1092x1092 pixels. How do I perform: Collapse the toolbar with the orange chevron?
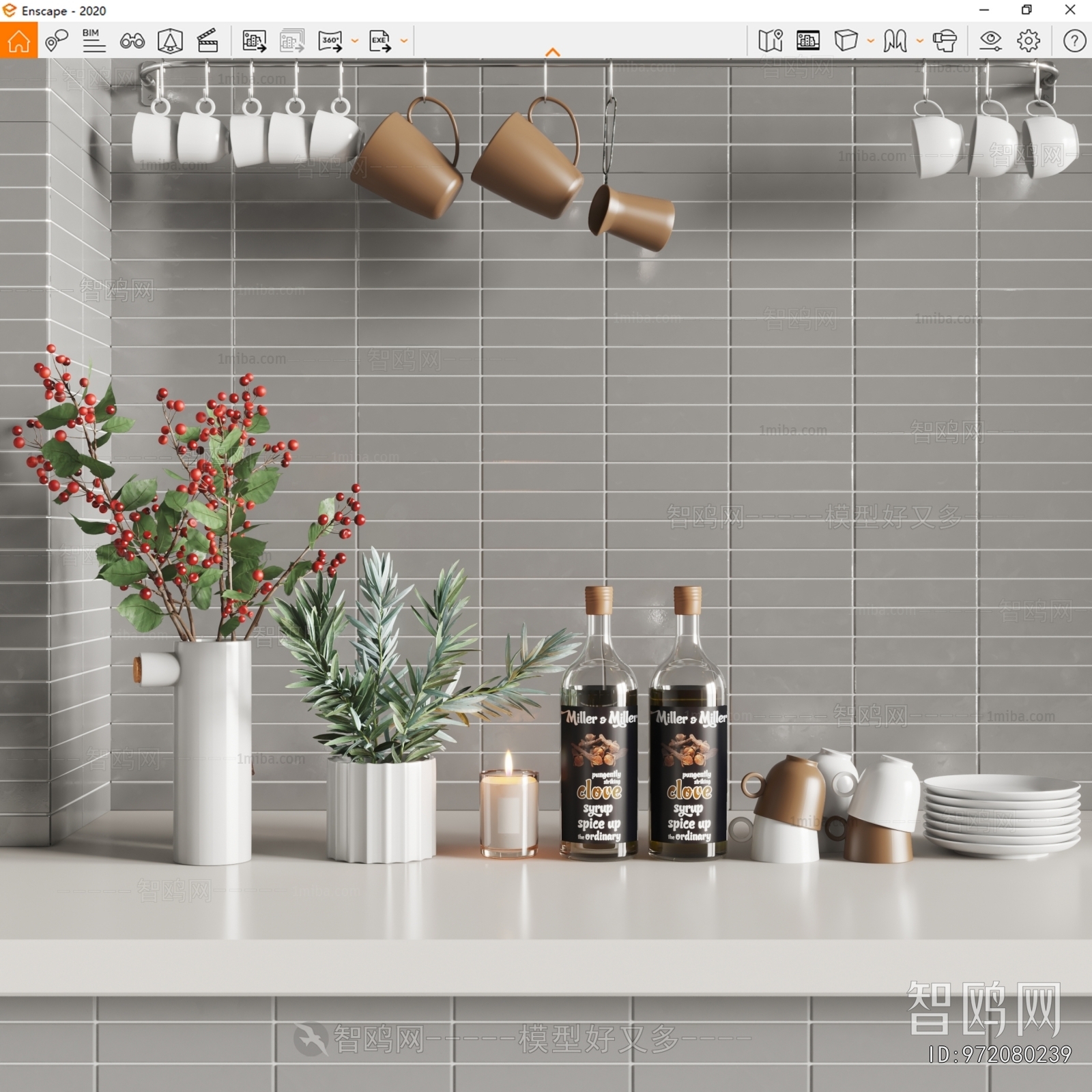tap(553, 53)
